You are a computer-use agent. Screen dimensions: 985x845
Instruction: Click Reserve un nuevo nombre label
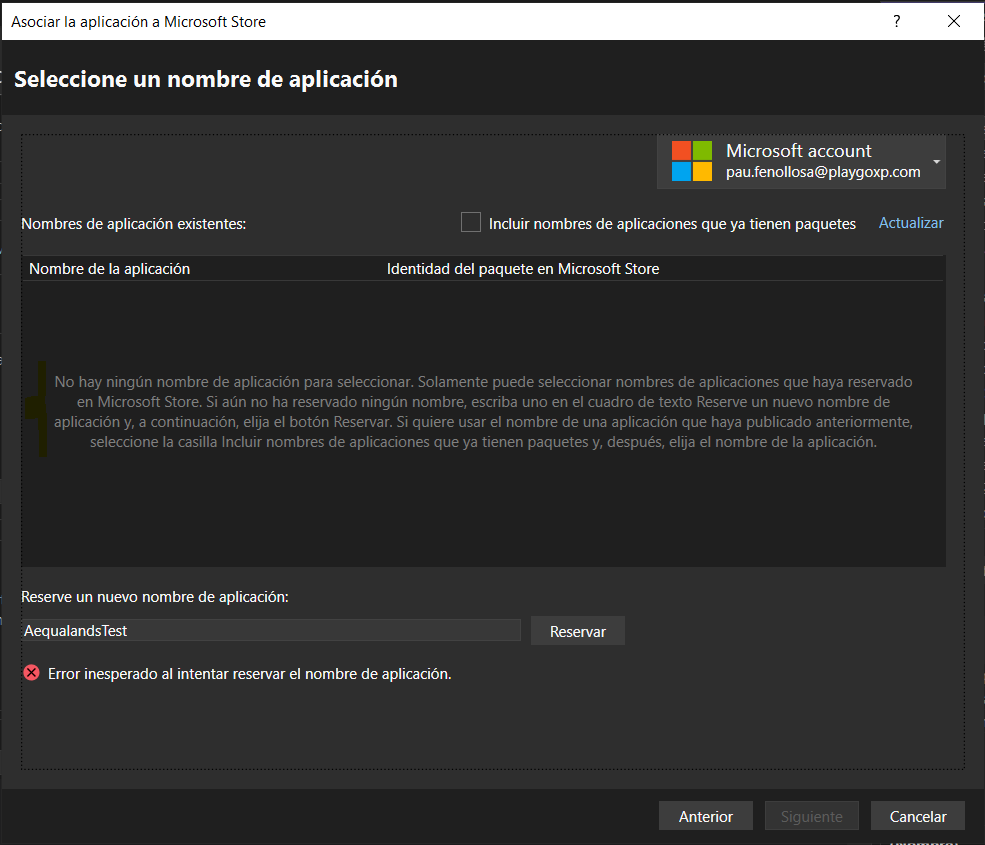pyautogui.click(x=155, y=597)
